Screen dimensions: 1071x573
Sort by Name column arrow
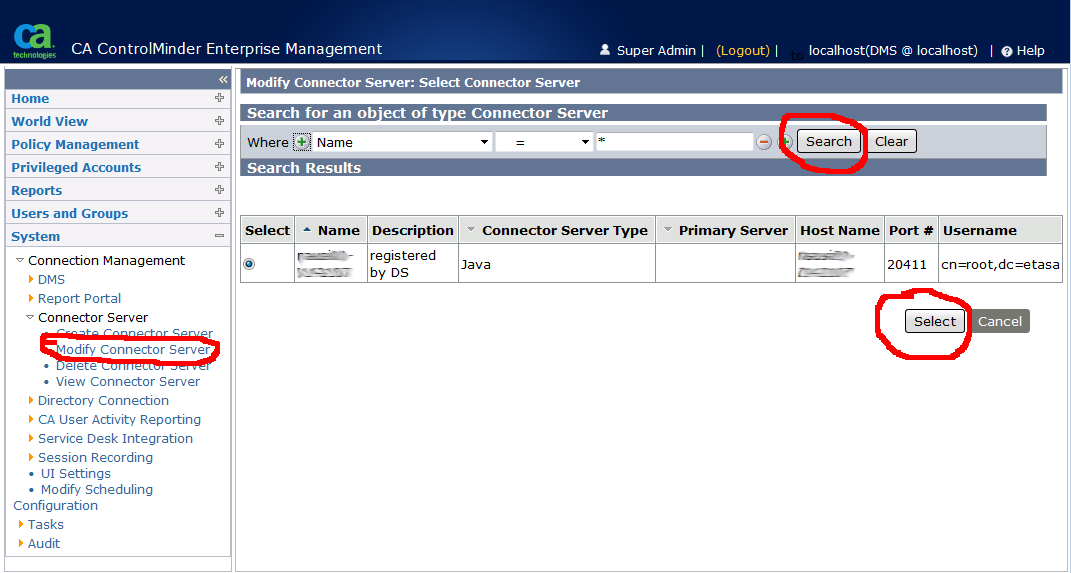307,229
